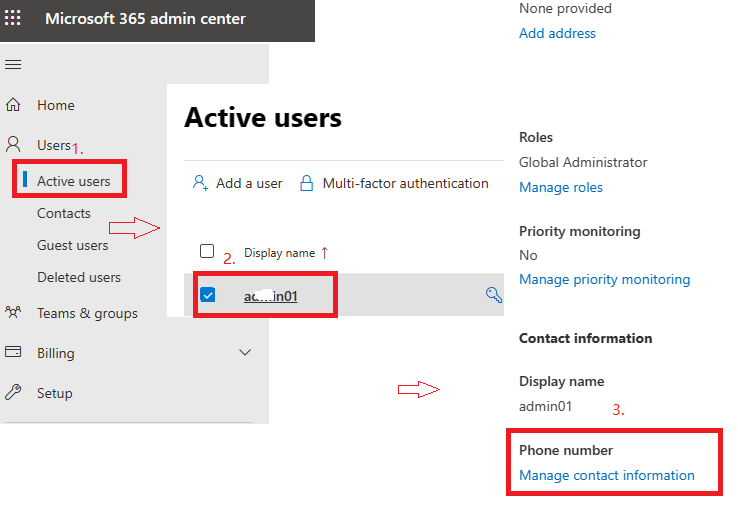Image resolution: width=738 pixels, height=505 pixels.
Task: Open Guest users in the sidebar
Action: click(x=72, y=245)
